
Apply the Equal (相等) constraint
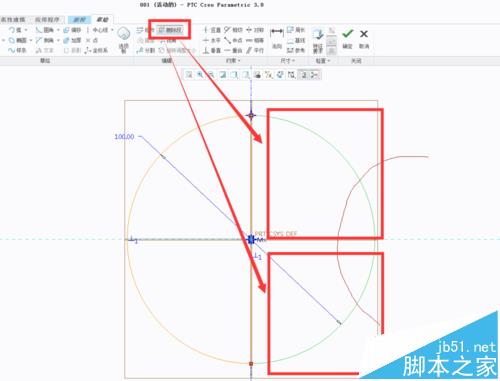pos(255,40)
